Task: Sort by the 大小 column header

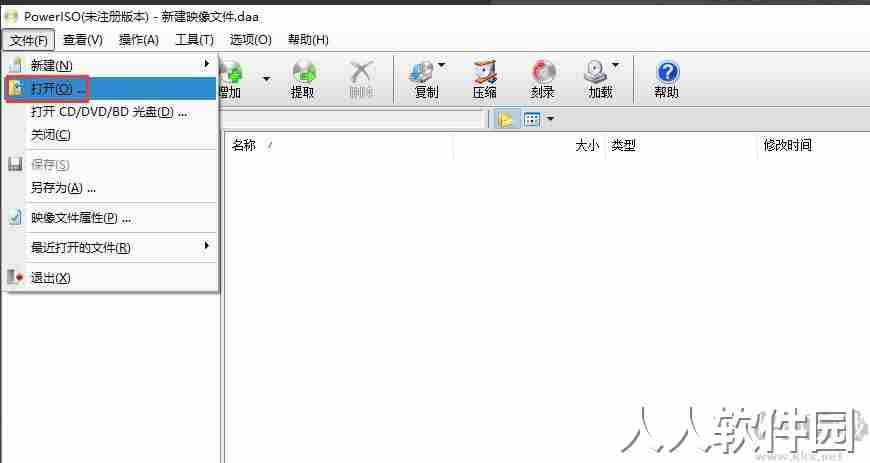Action: pos(529,145)
